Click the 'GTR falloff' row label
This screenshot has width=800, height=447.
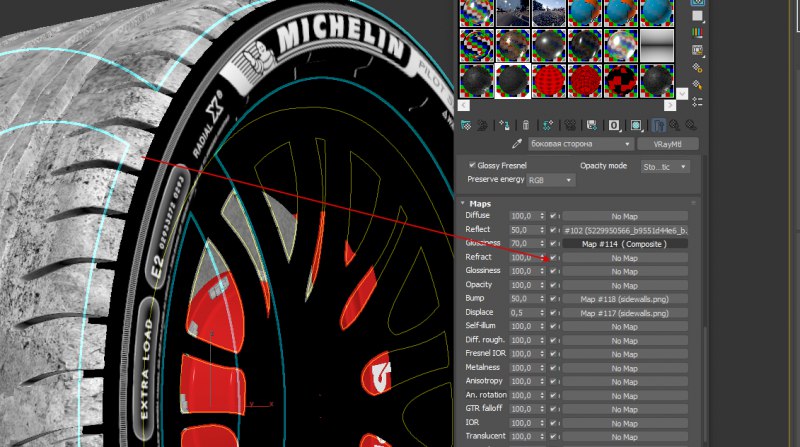click(x=484, y=408)
